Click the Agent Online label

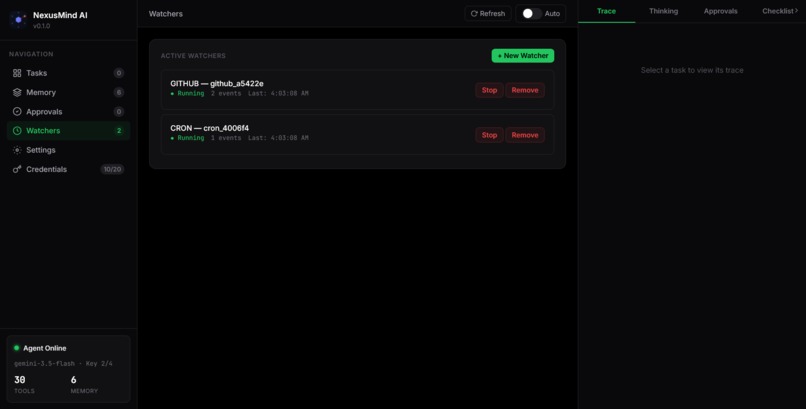pyautogui.click(x=45, y=348)
